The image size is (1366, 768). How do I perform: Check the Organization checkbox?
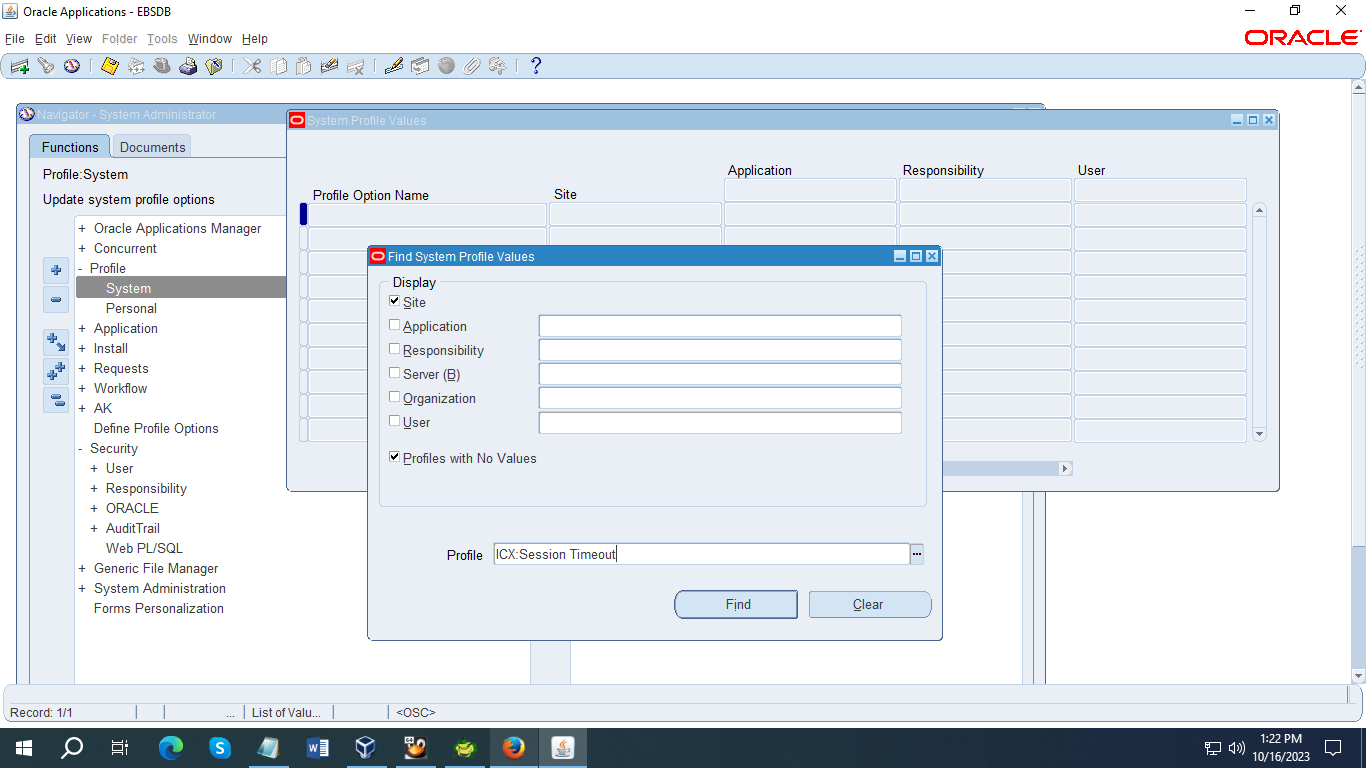pyautogui.click(x=395, y=397)
